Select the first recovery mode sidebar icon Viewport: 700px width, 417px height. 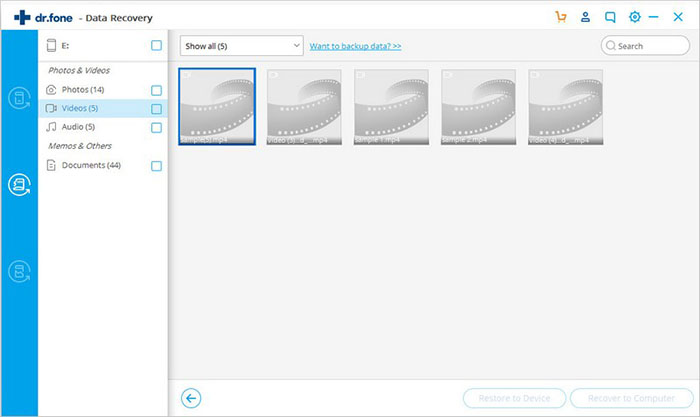click(19, 98)
